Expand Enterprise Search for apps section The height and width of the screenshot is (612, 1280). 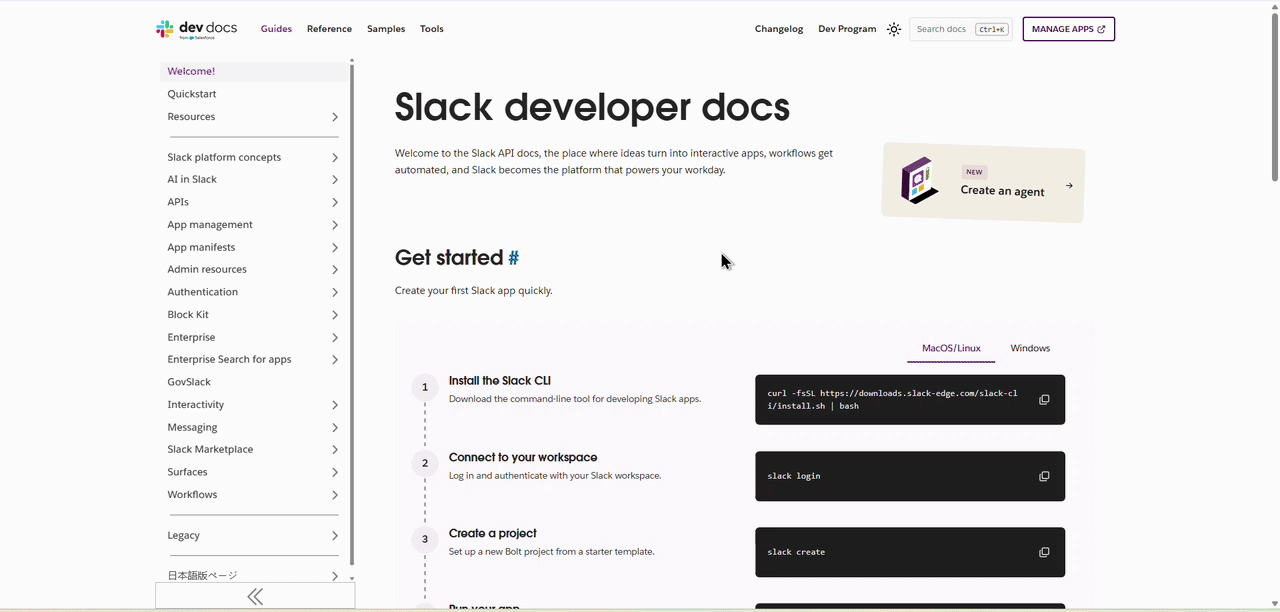point(335,360)
